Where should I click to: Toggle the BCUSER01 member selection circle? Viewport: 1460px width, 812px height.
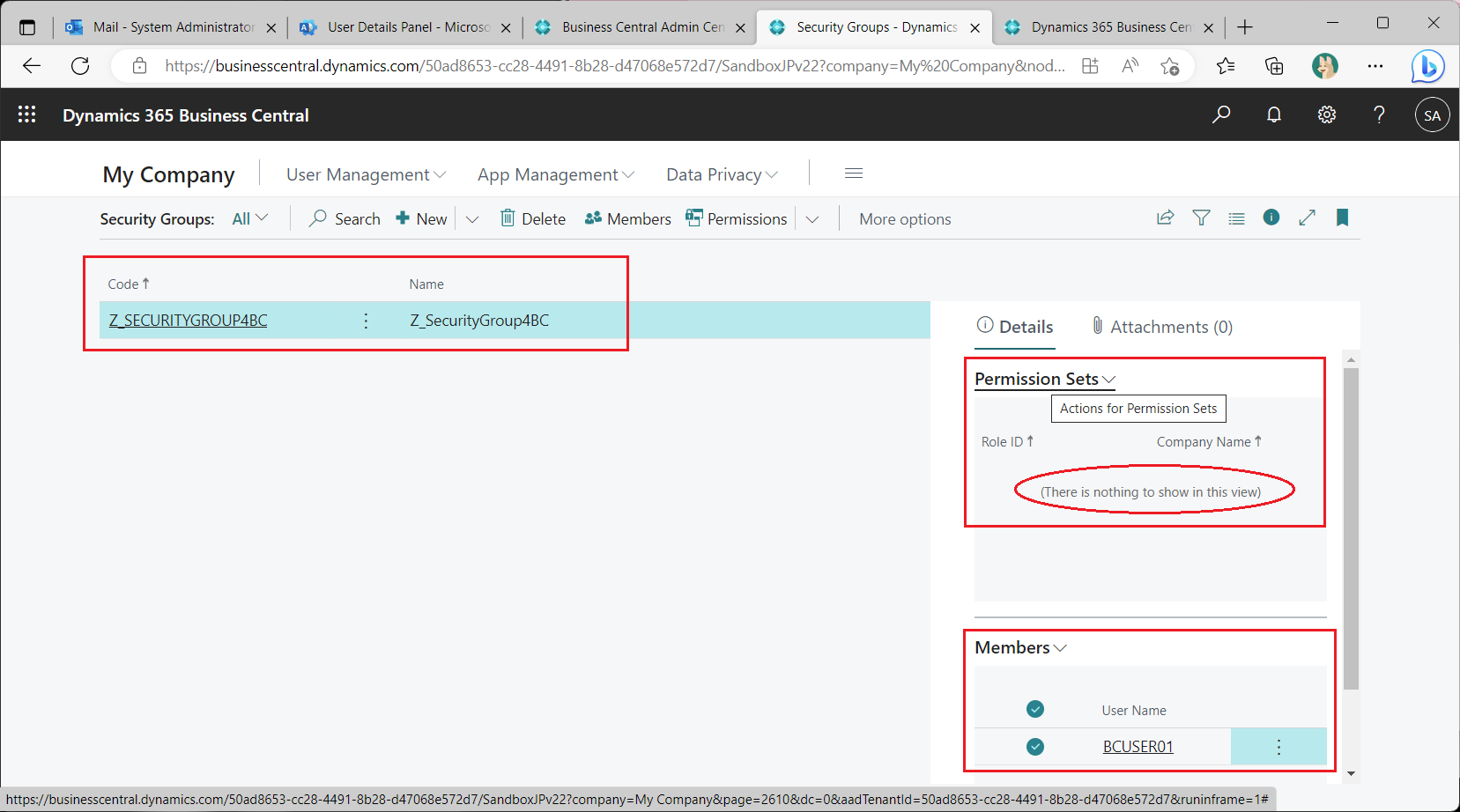(x=1034, y=746)
